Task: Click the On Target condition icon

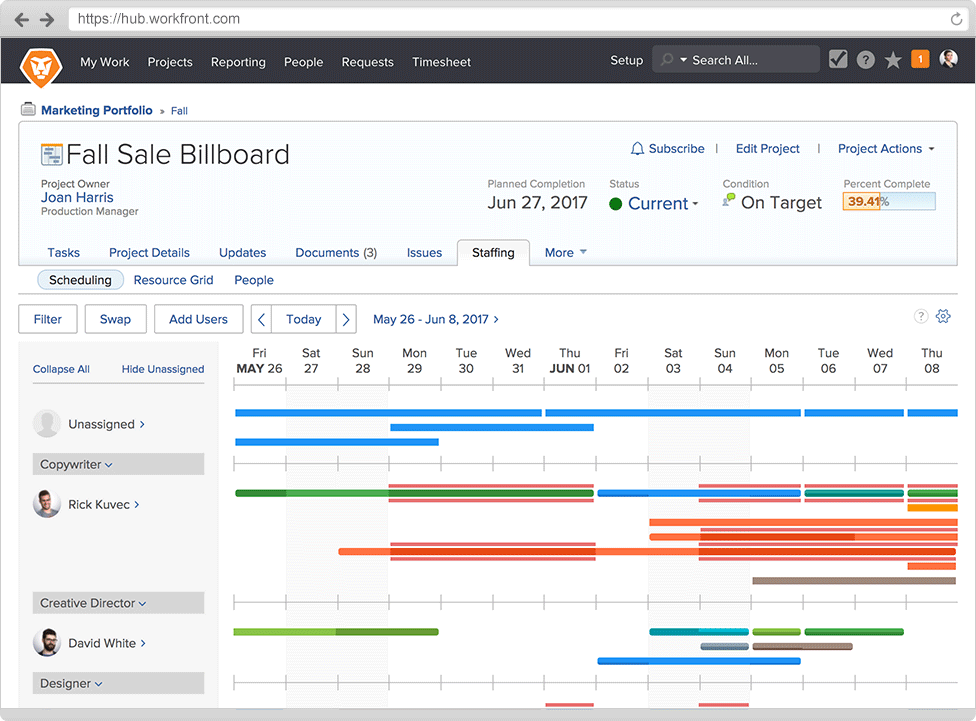Action: tap(729, 200)
